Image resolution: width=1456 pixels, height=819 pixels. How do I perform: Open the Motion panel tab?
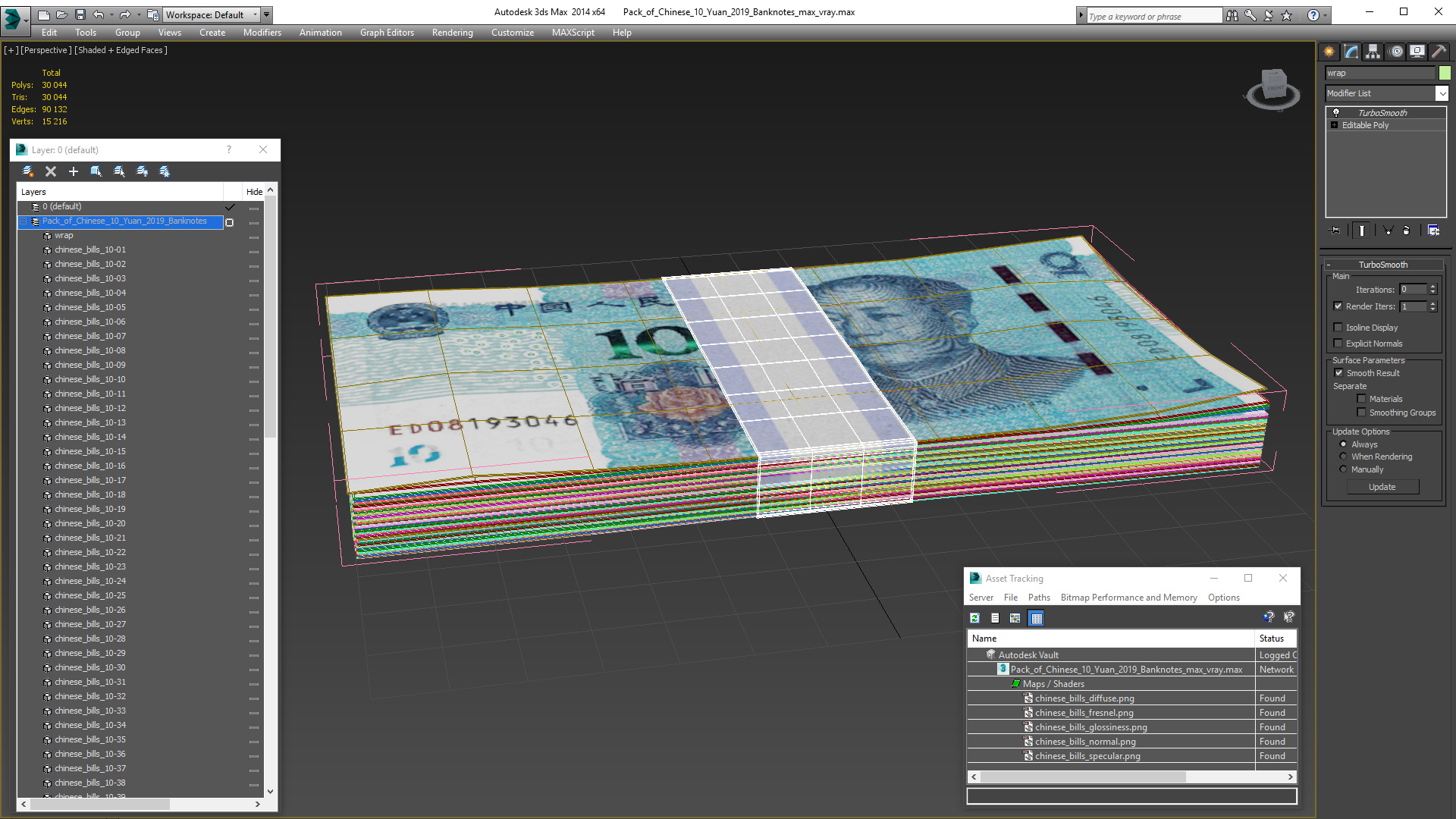[1395, 52]
